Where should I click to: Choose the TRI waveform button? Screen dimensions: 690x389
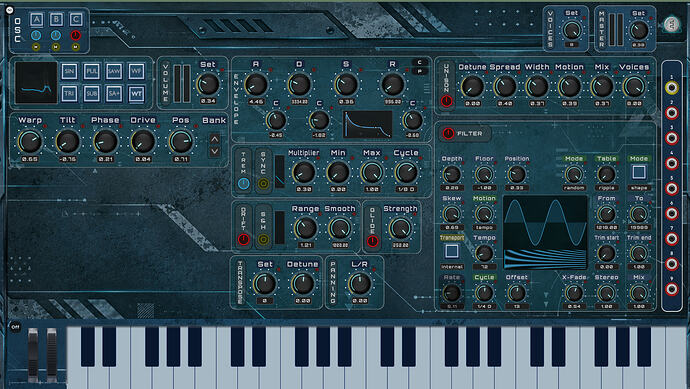point(69,93)
